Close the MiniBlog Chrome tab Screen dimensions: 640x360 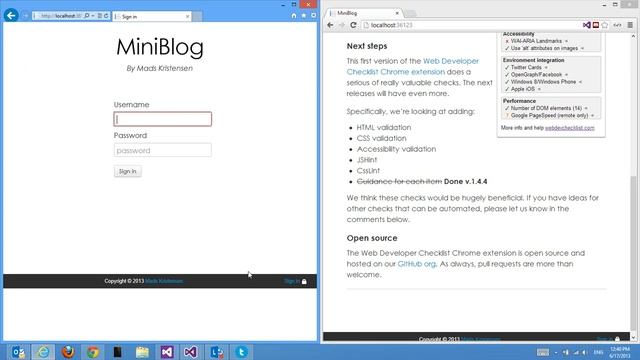[x=397, y=13]
